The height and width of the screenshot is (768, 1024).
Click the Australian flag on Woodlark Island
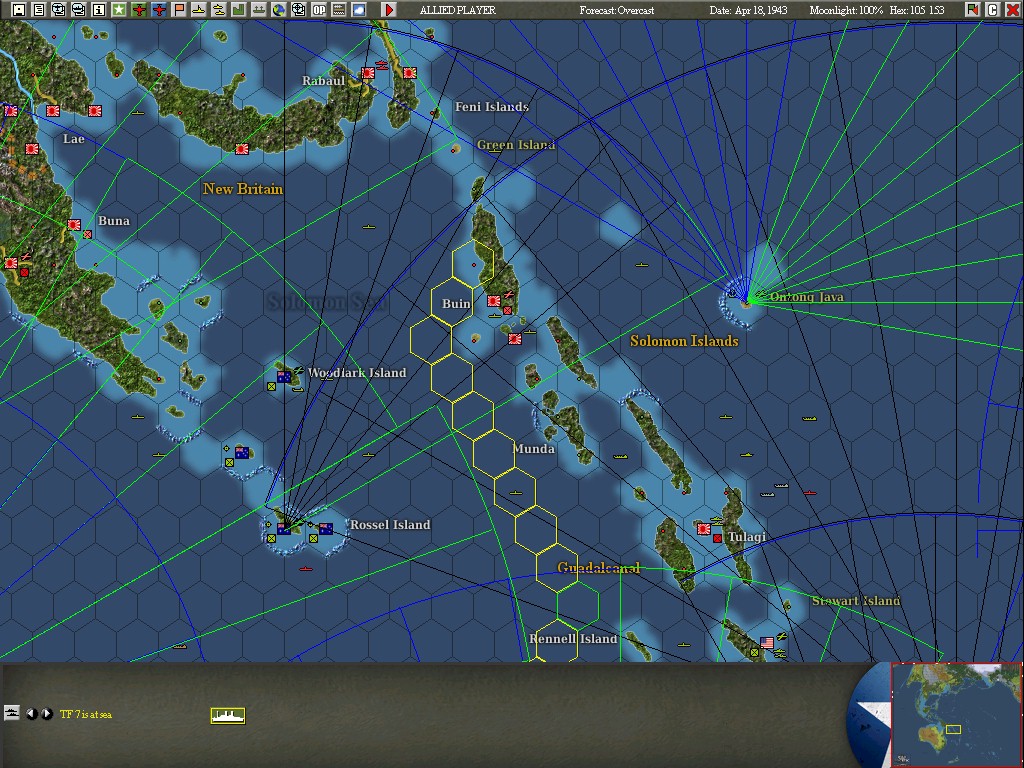(284, 377)
